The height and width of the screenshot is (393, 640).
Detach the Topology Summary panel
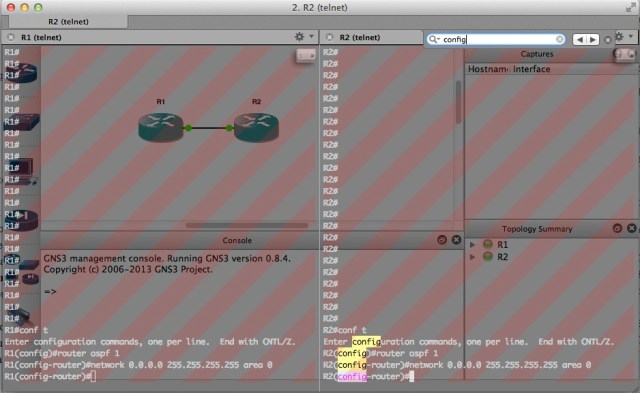pyautogui.click(x=617, y=228)
